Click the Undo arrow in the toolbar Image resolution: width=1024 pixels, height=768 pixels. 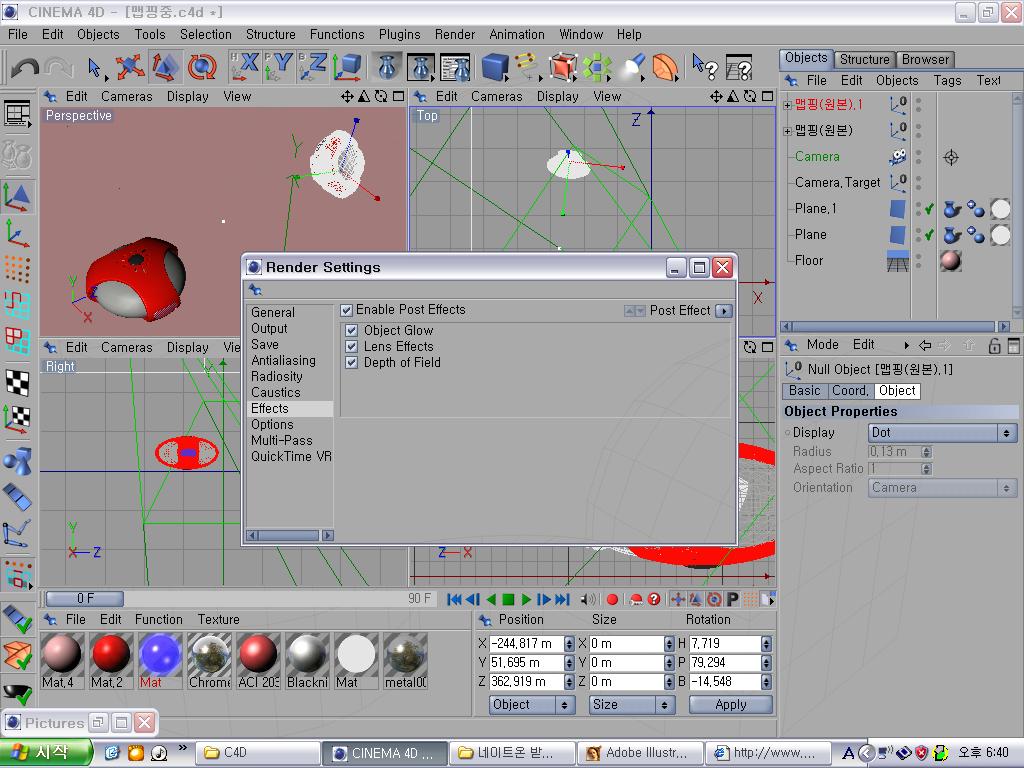coord(25,67)
